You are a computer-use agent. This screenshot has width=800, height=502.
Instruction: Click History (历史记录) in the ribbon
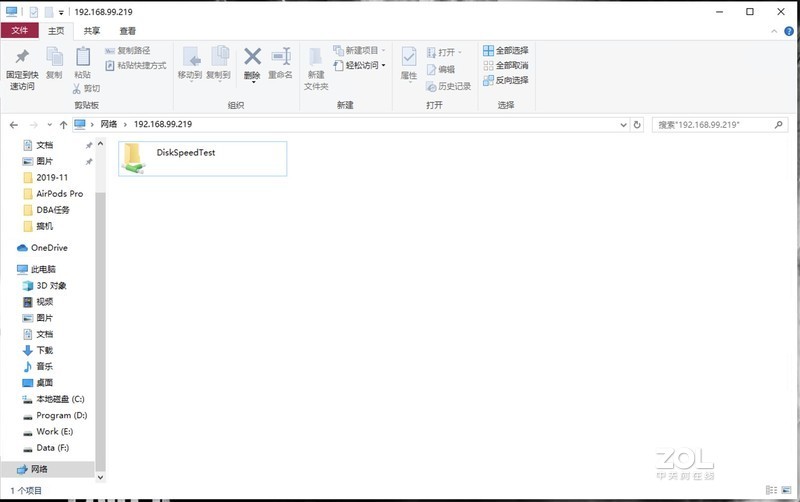pos(448,86)
